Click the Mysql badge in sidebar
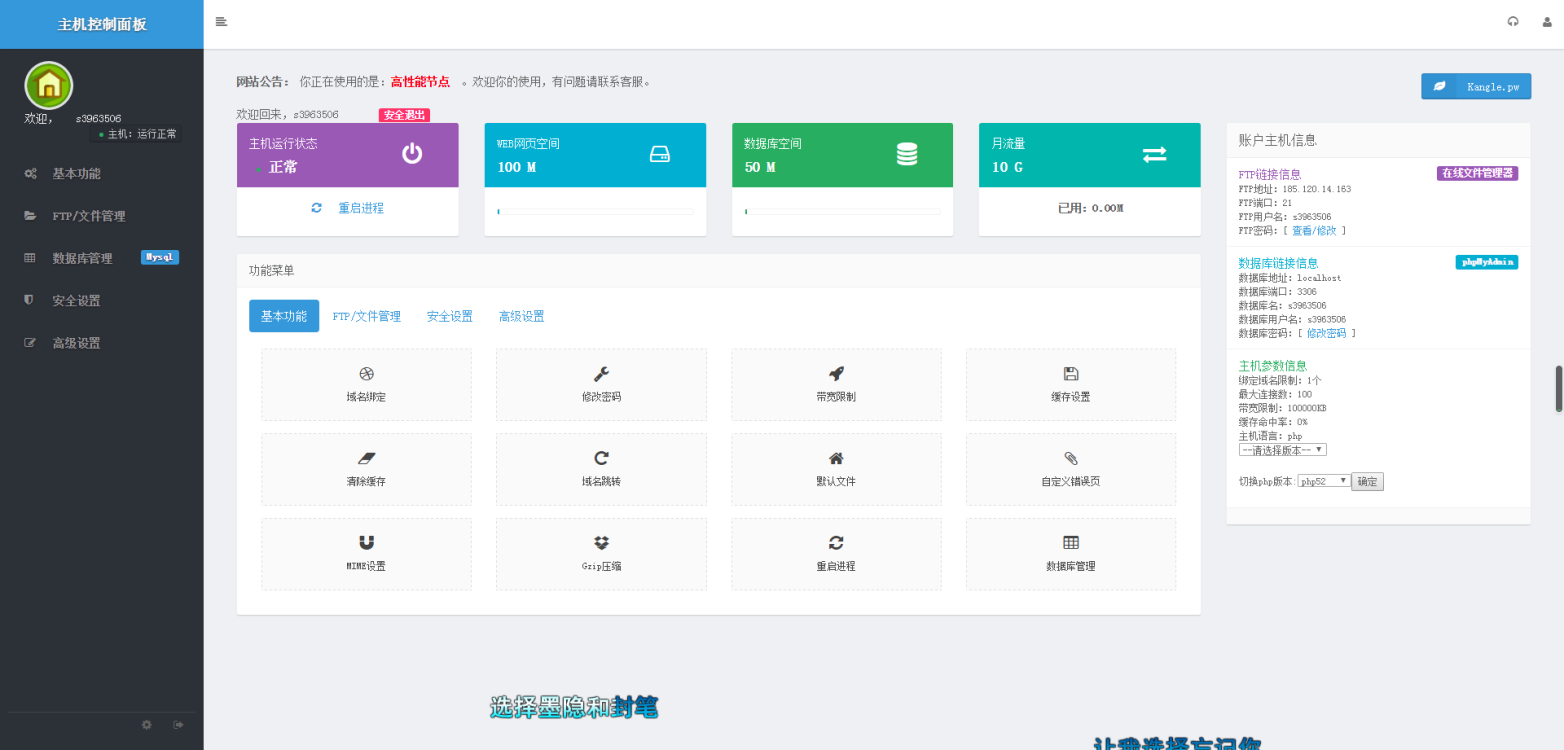Screen dimensions: 1564x750 pos(160,257)
